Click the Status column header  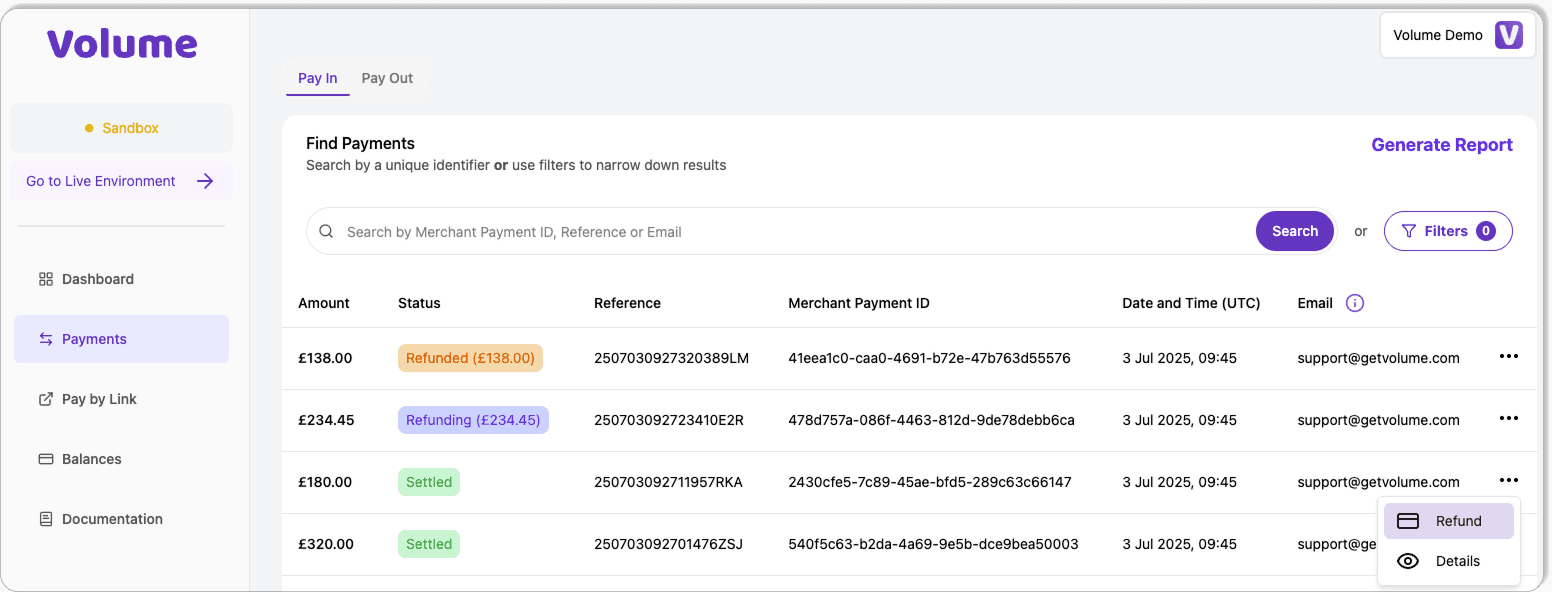[x=419, y=303]
